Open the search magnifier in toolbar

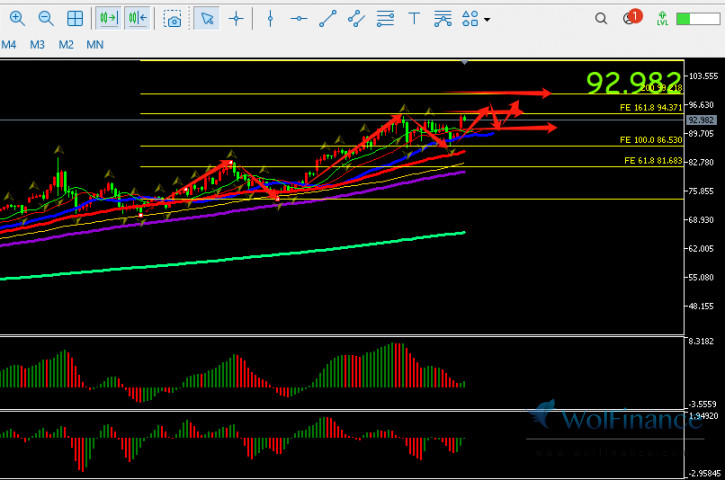[x=600, y=18]
